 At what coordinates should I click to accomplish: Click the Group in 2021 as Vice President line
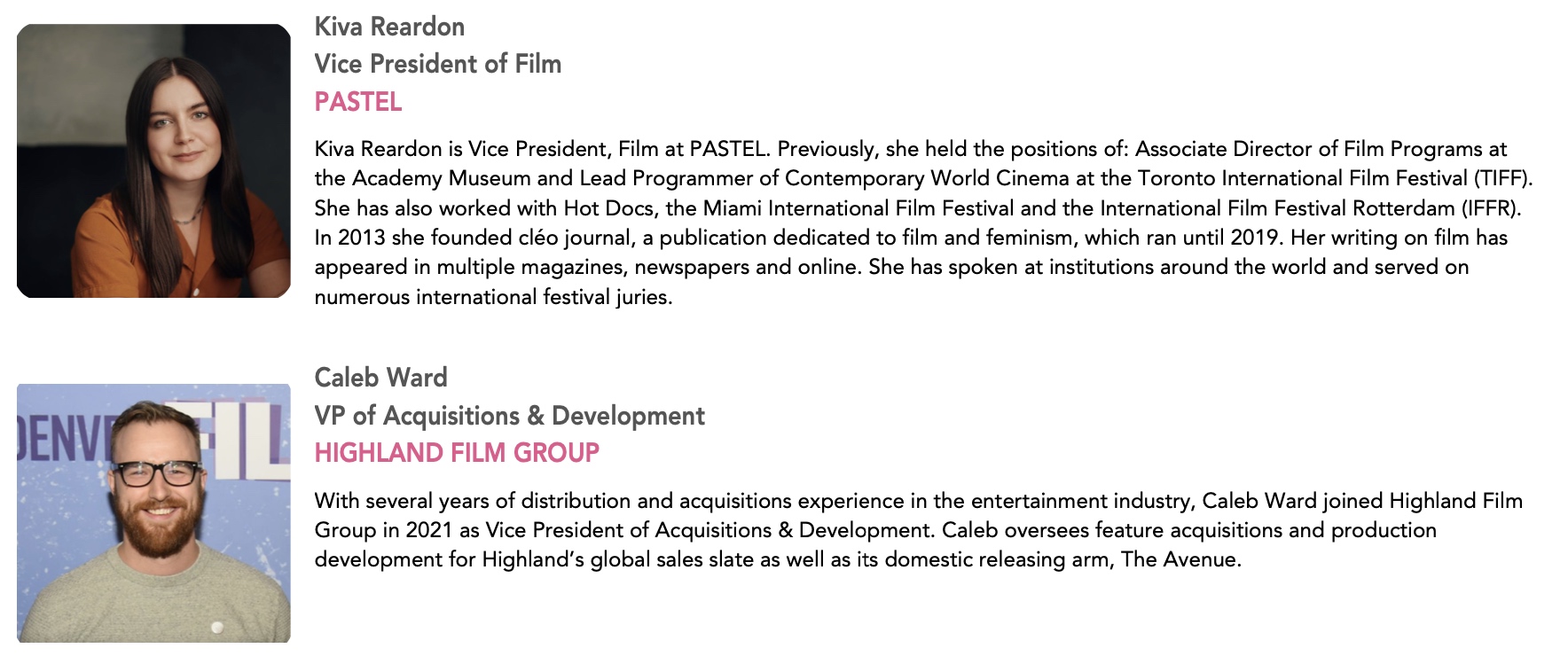pos(875,530)
